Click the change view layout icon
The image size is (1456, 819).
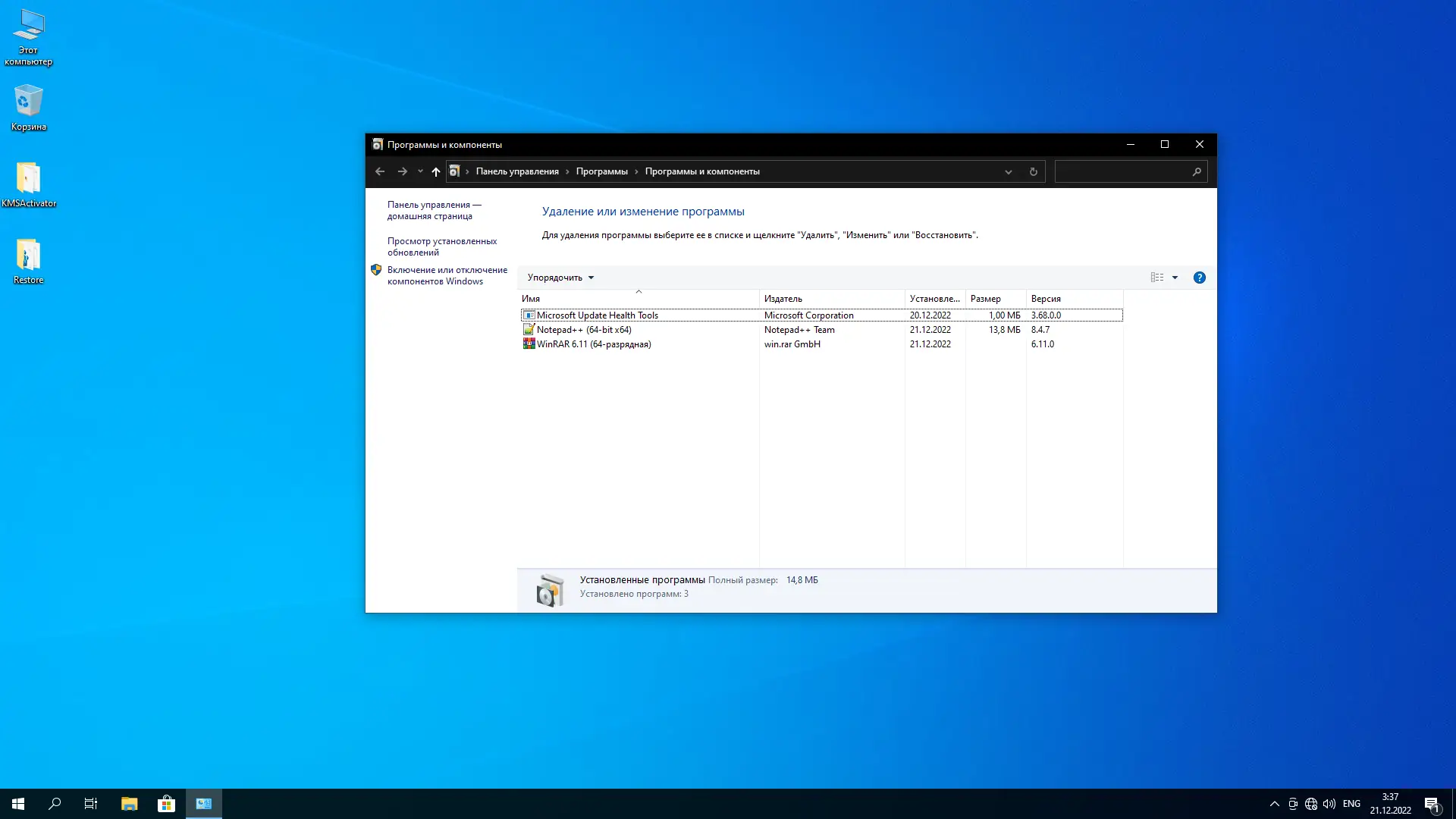tap(1156, 278)
